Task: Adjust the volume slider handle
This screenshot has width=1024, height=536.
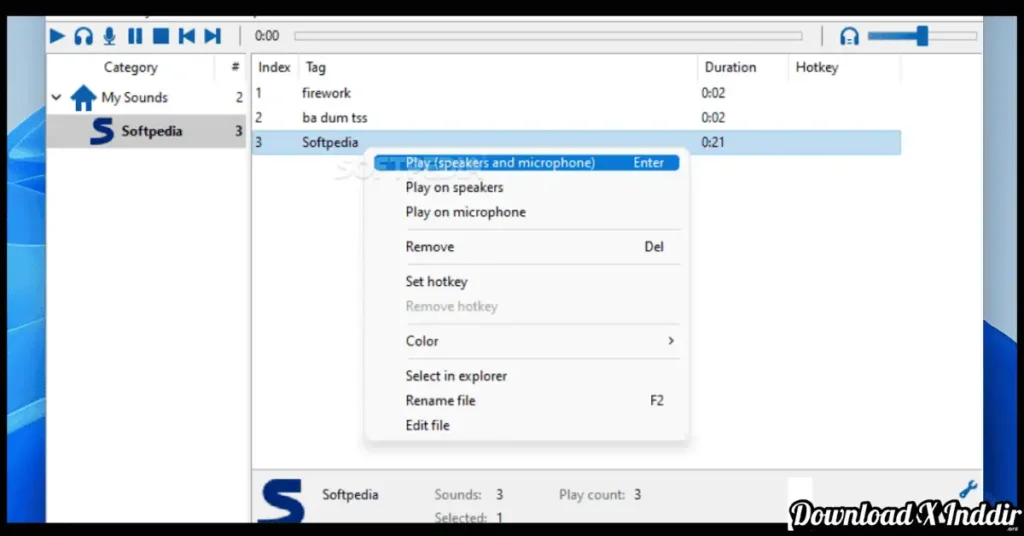Action: (922, 36)
